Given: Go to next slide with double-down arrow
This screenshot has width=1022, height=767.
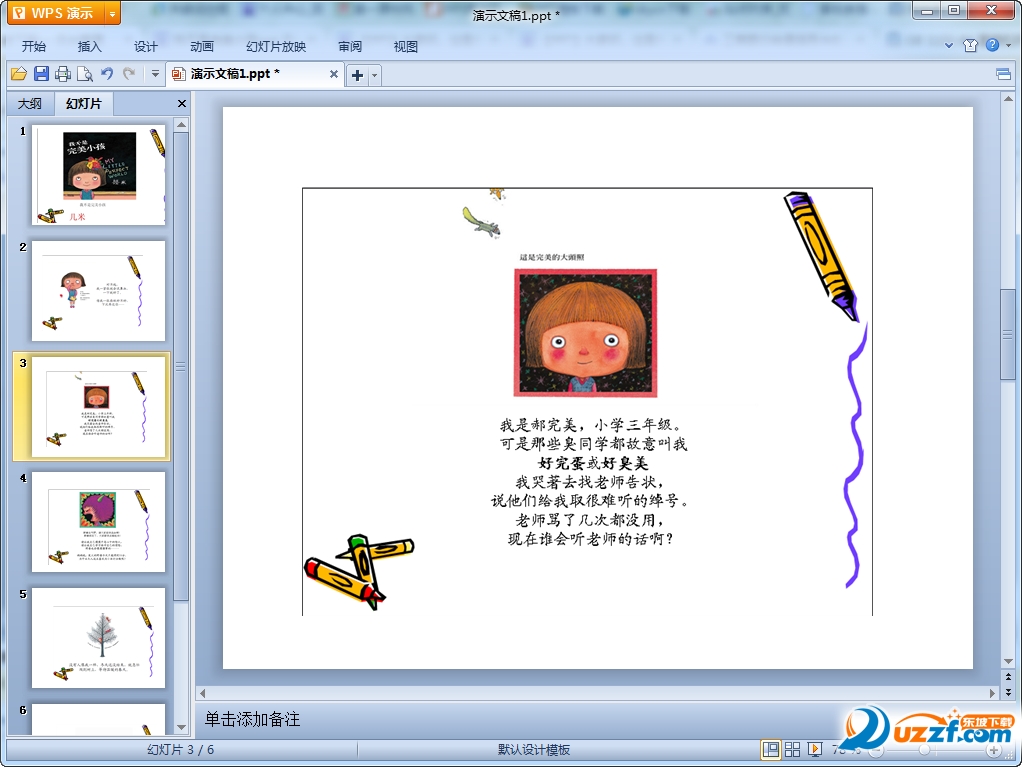Looking at the screenshot, I should [1008, 692].
